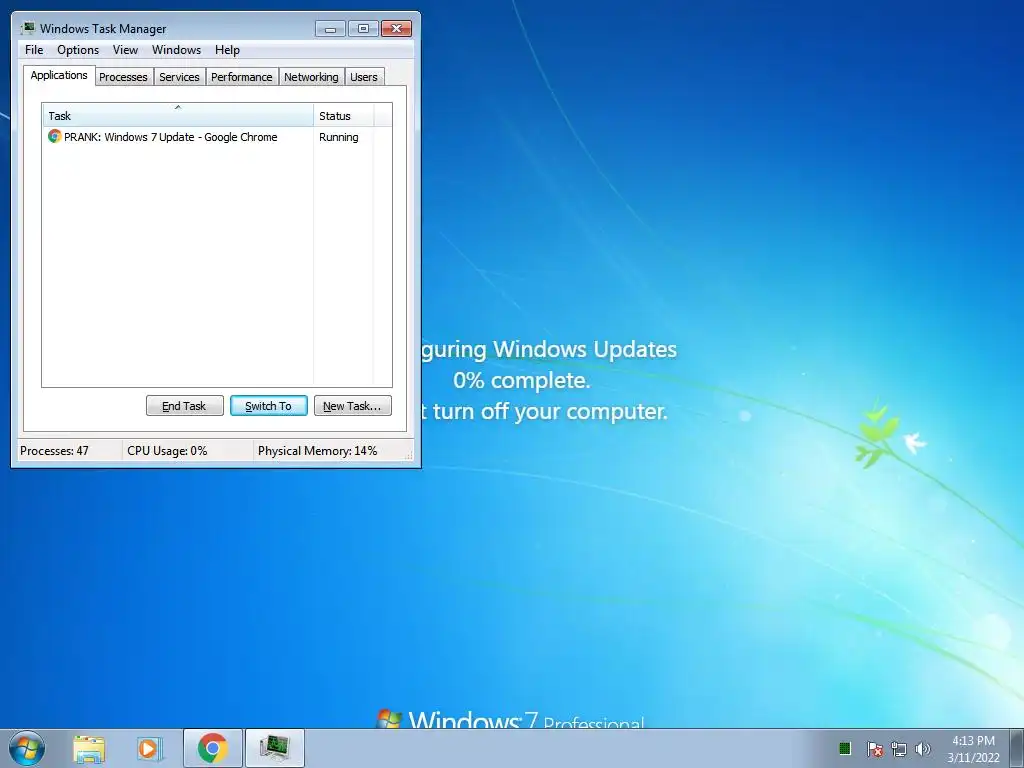Screen dimensions: 1024x768
Task: Open the View menu
Action: [x=125, y=50]
